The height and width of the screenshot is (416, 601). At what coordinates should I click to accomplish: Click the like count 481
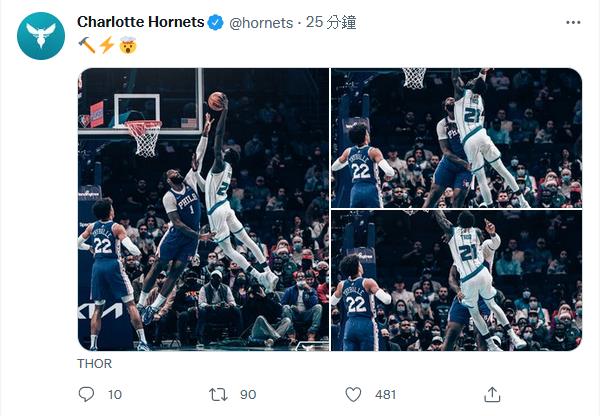385,395
